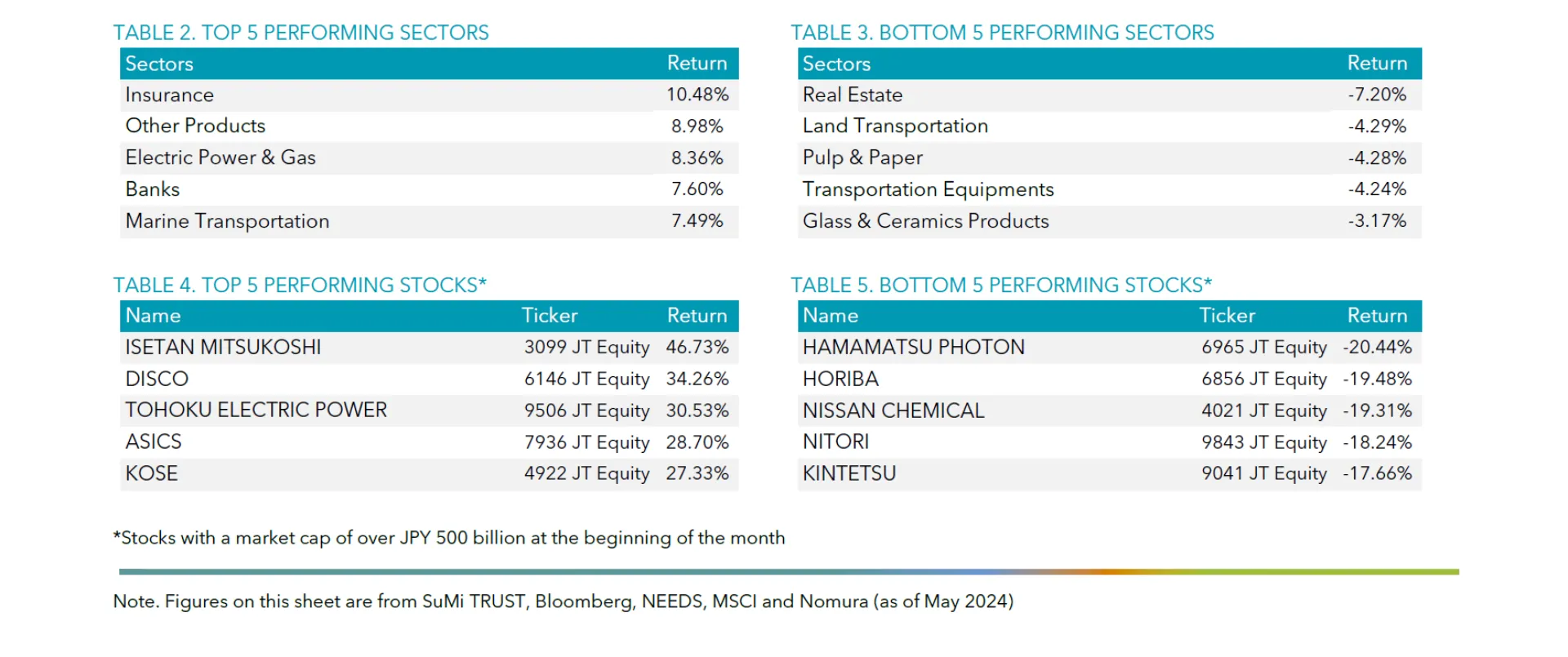Select the Pulp & Paper sector cell
The image size is (1568, 657).
pos(862,158)
